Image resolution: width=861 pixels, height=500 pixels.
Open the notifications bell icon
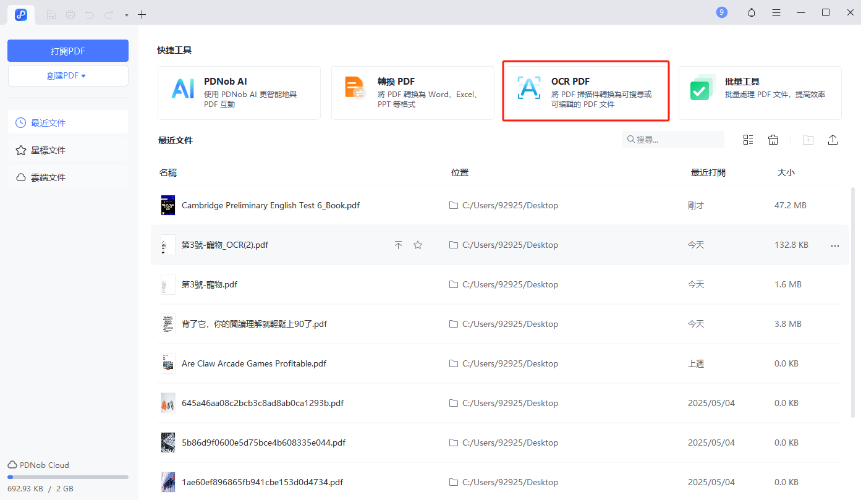(x=751, y=12)
